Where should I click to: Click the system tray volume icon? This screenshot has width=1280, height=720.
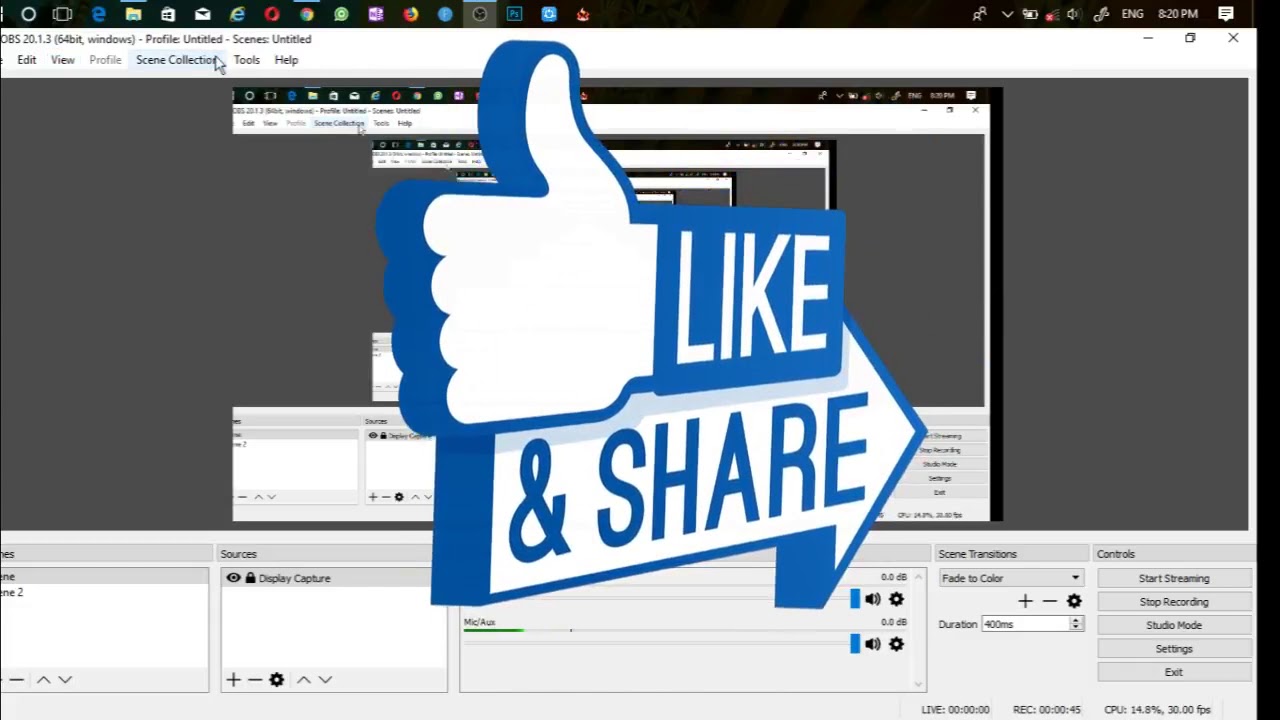coord(1074,14)
